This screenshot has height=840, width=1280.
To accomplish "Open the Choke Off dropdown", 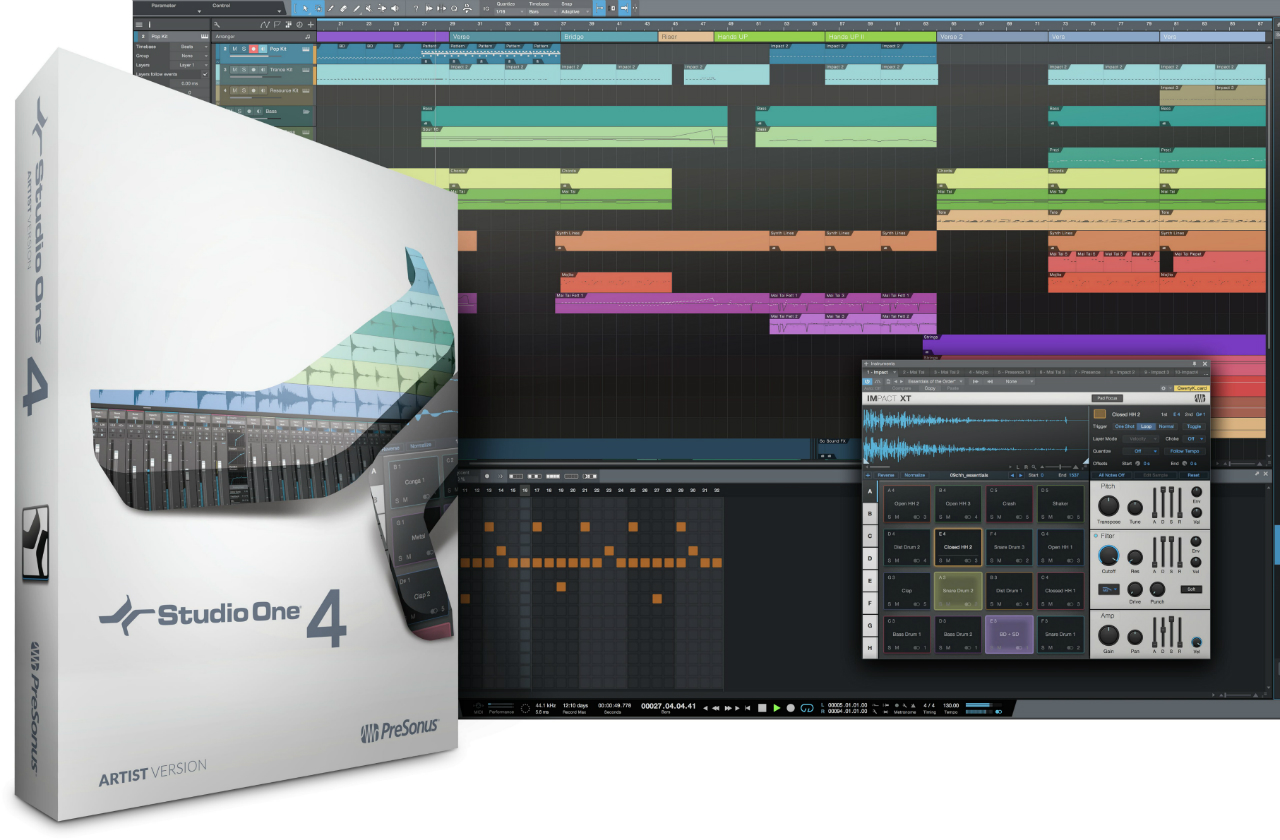I will [1194, 439].
